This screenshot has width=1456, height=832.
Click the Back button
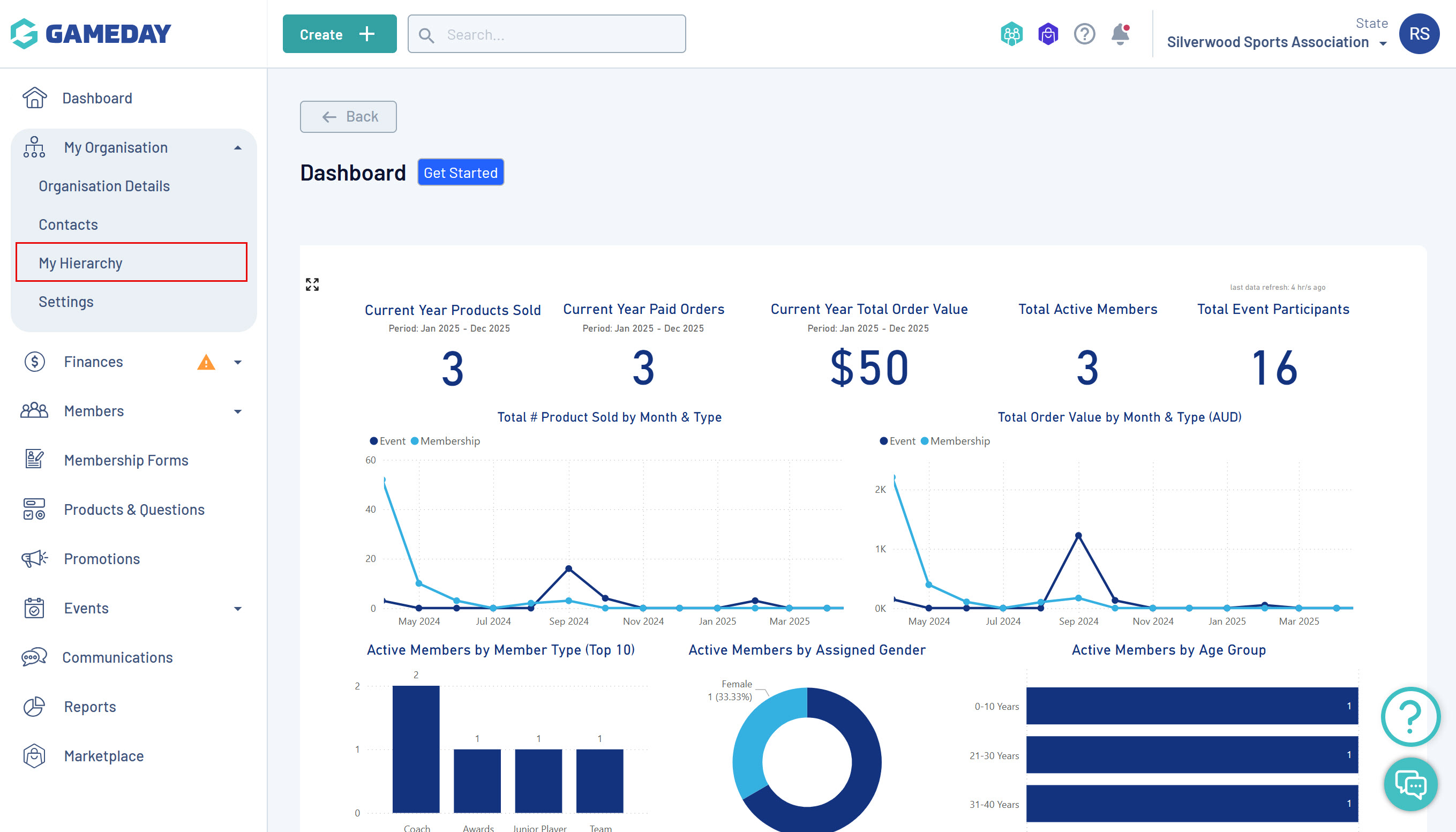pos(348,117)
